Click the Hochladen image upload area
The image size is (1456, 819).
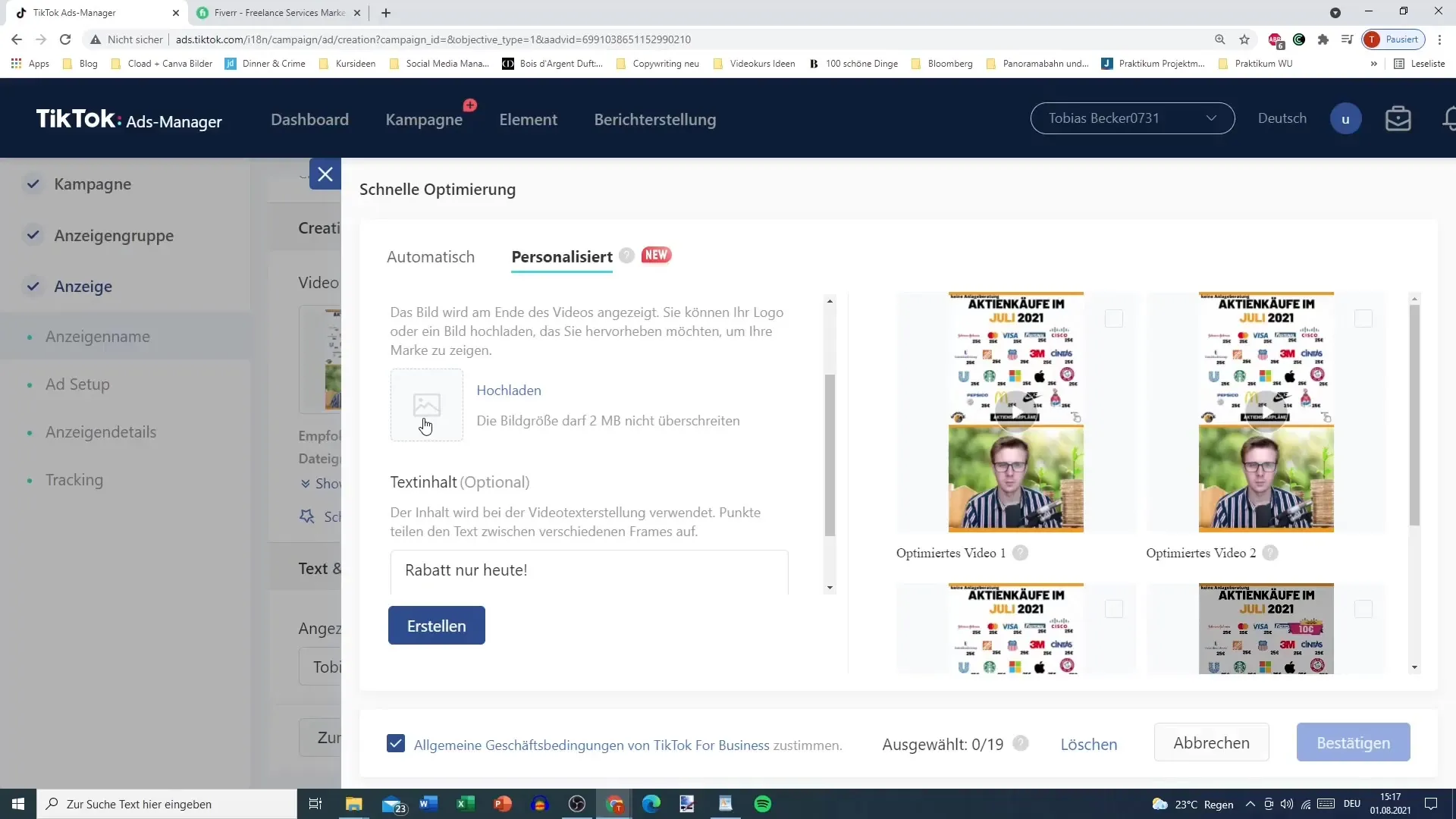click(426, 405)
